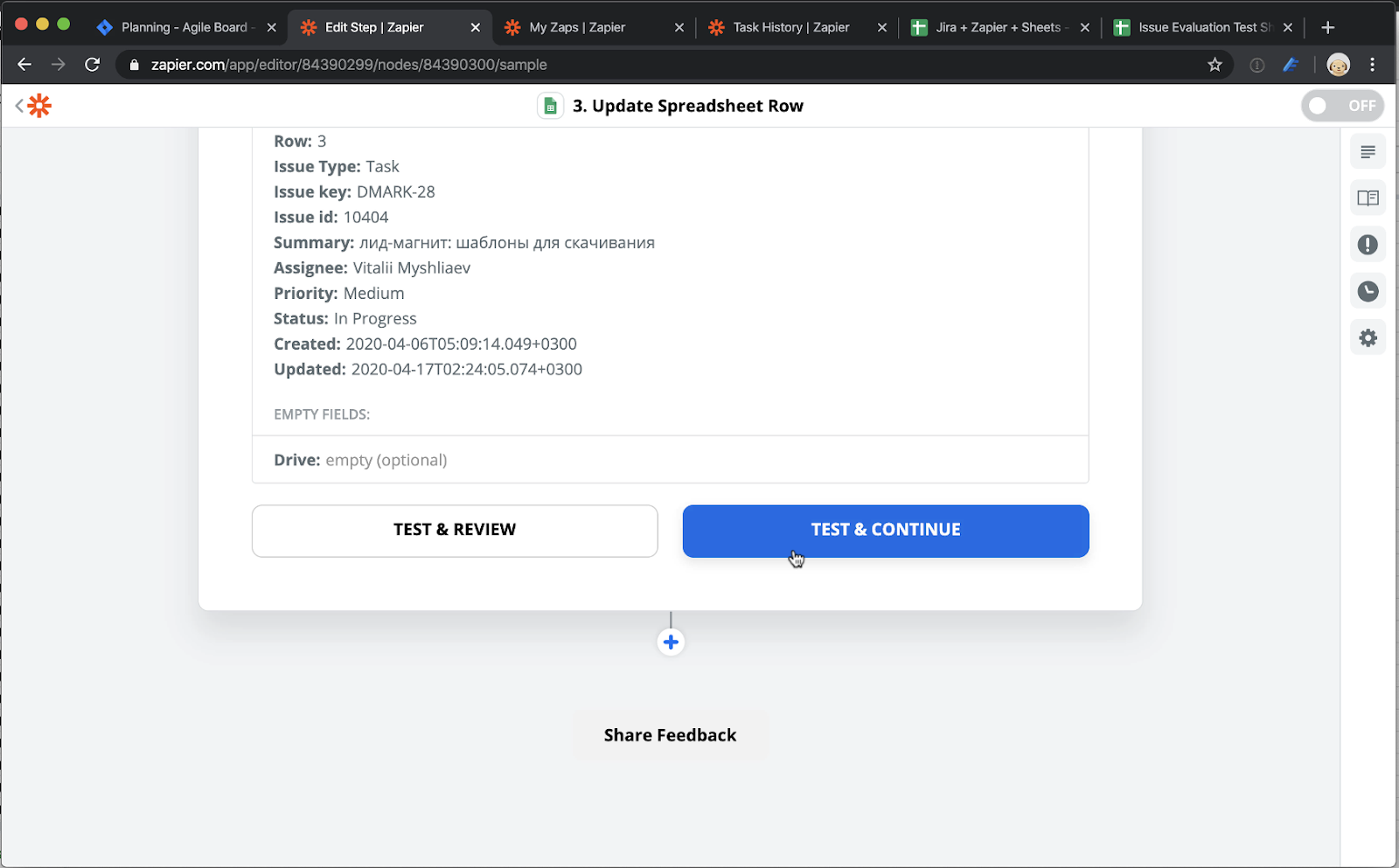Reload the page with the refresh icon
Image resolution: width=1399 pixels, height=868 pixels.
pos(92,65)
